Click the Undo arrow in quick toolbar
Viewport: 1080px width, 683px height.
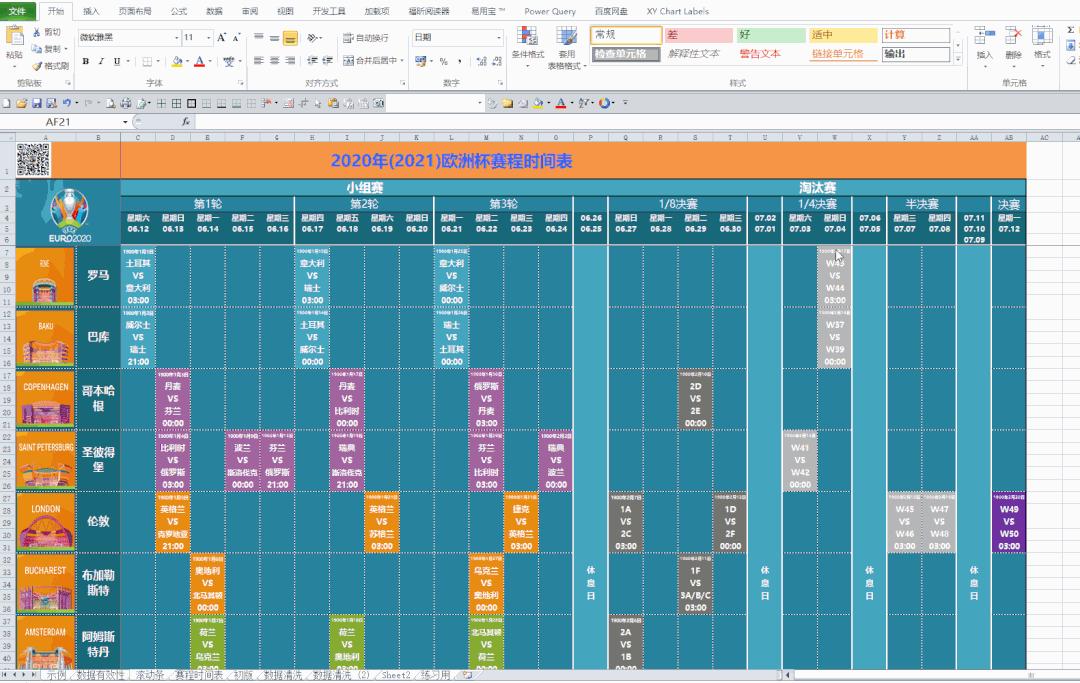point(67,103)
